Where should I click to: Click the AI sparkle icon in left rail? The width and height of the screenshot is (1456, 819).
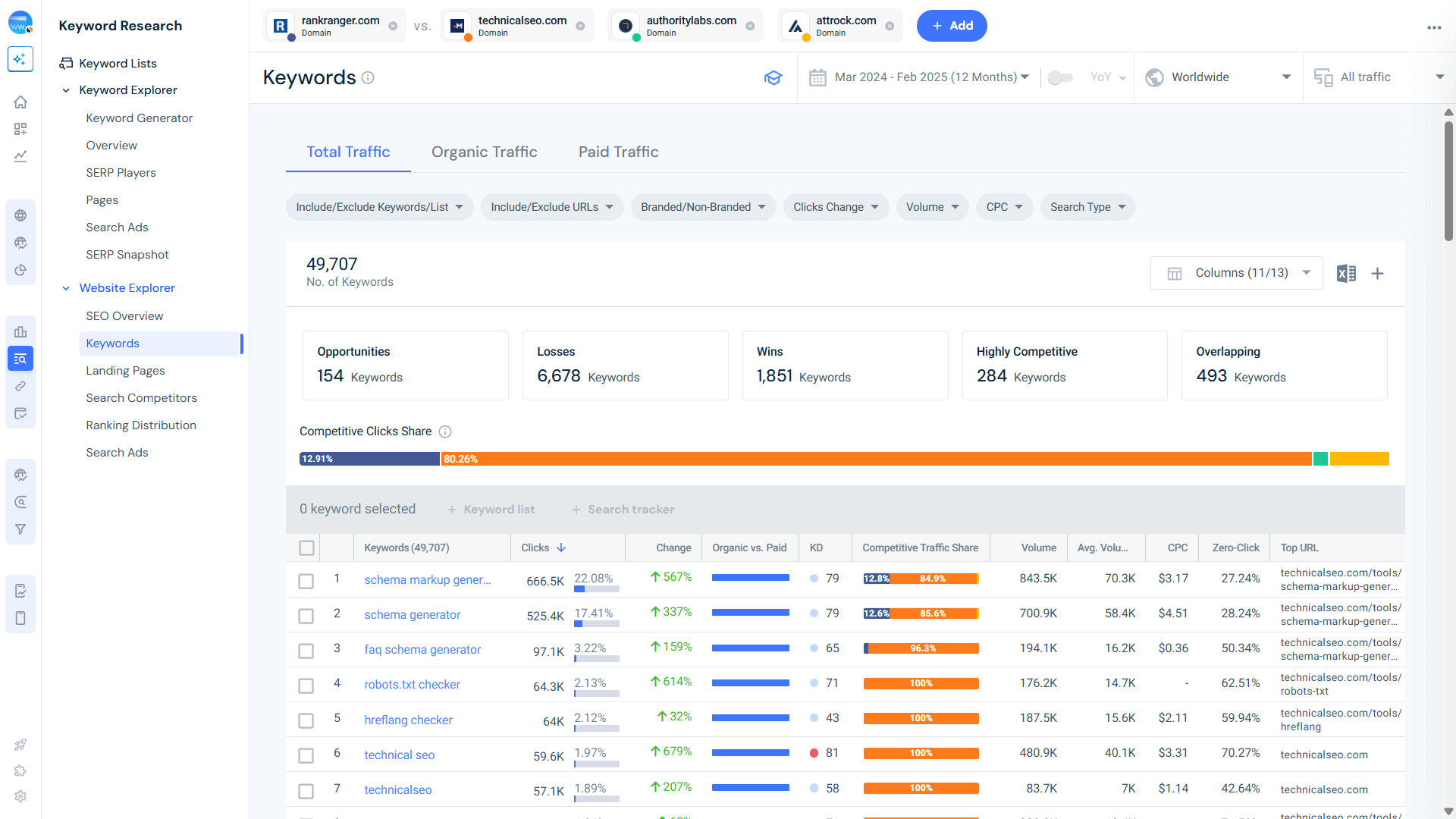click(x=20, y=59)
